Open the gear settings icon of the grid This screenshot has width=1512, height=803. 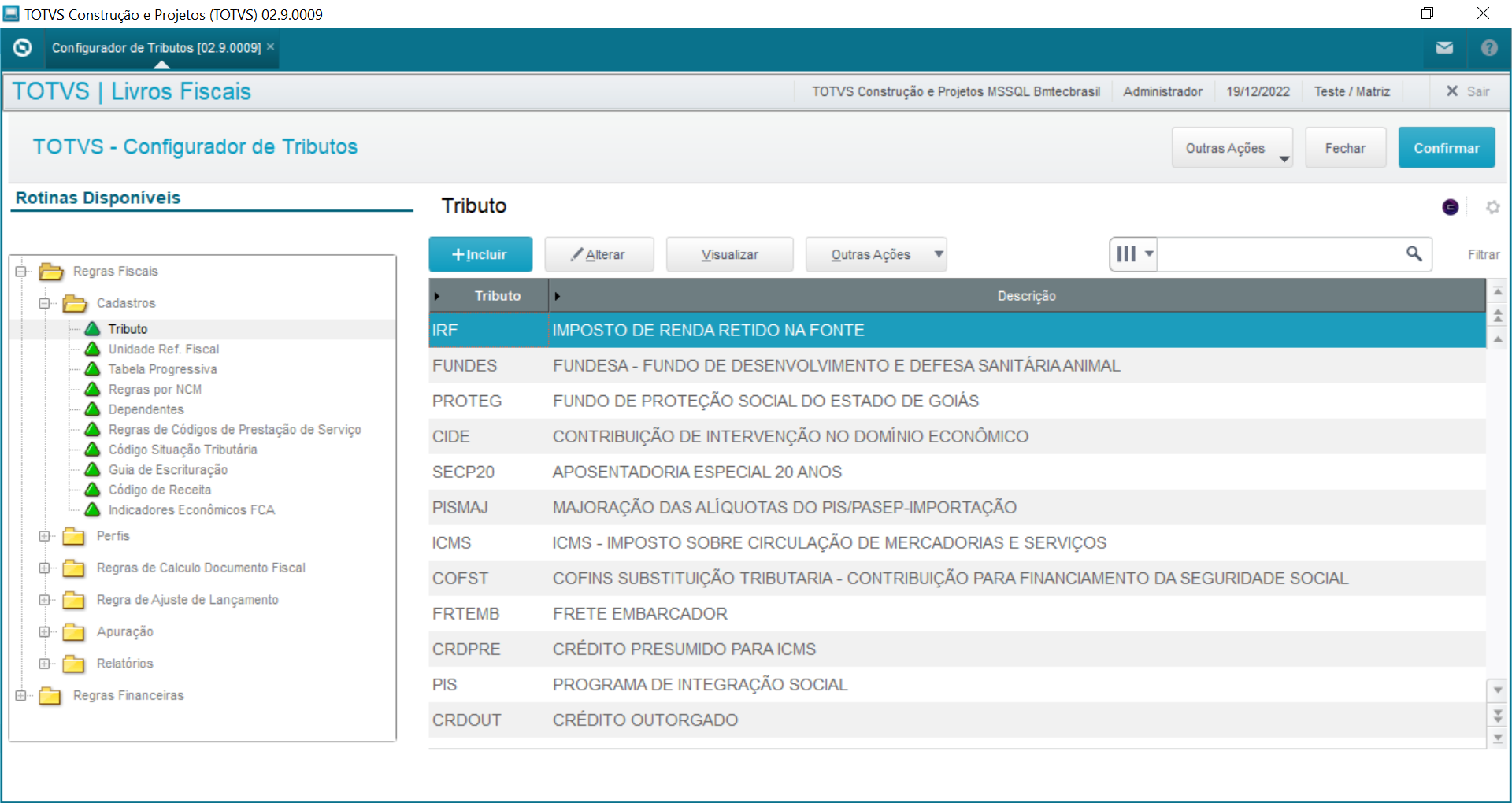pyautogui.click(x=1492, y=207)
